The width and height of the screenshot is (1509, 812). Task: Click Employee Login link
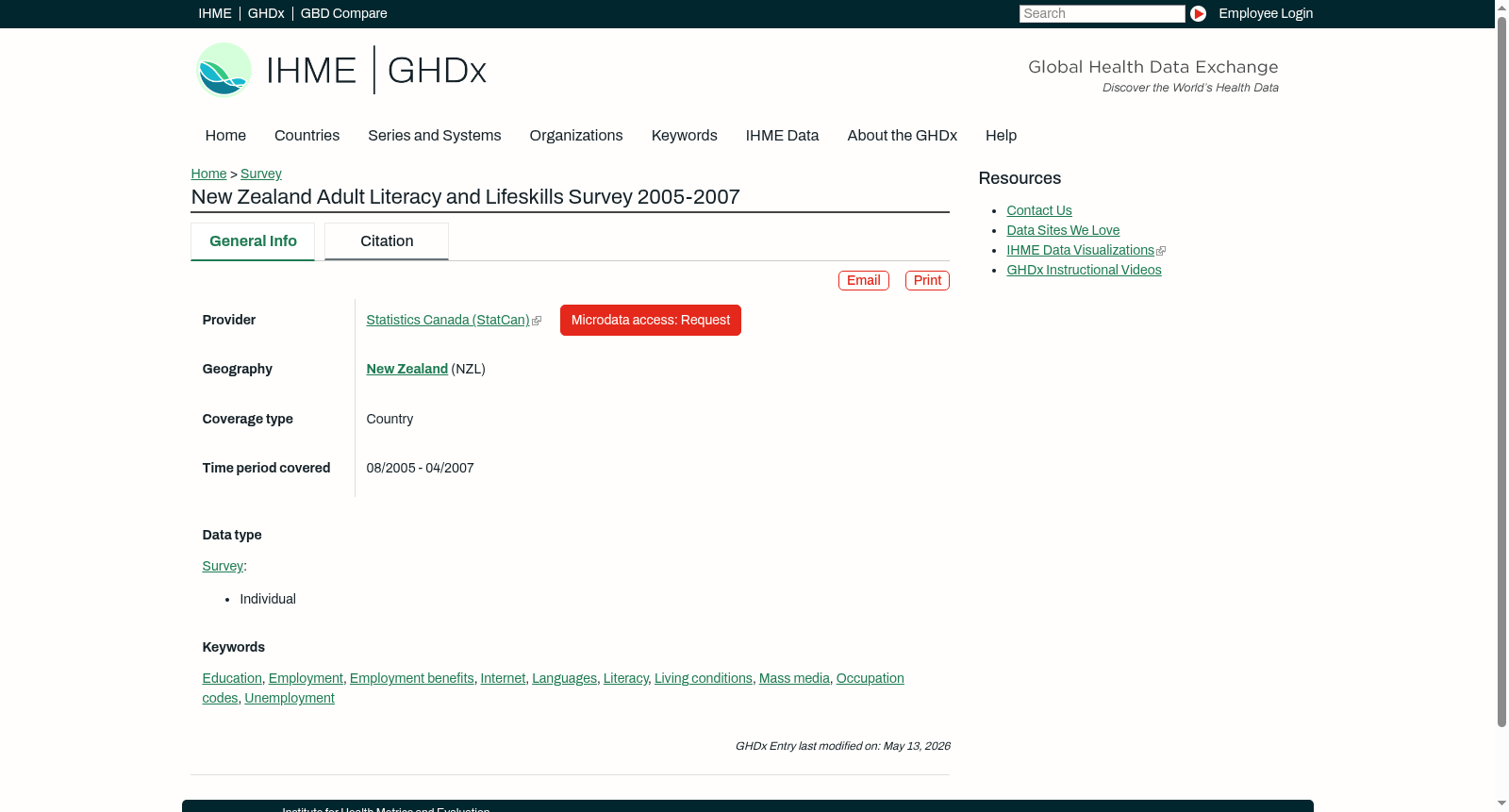pos(1266,13)
